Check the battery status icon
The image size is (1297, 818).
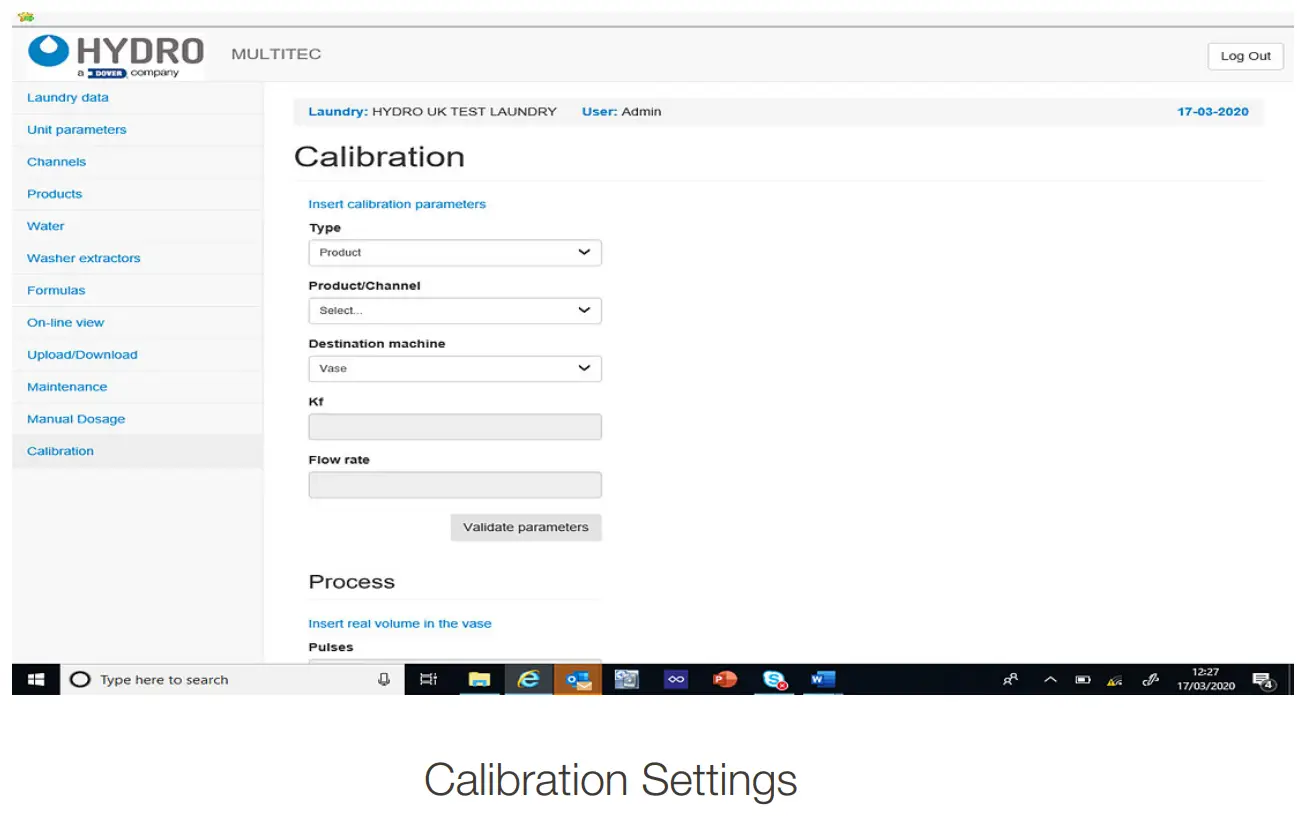pyautogui.click(x=1082, y=680)
